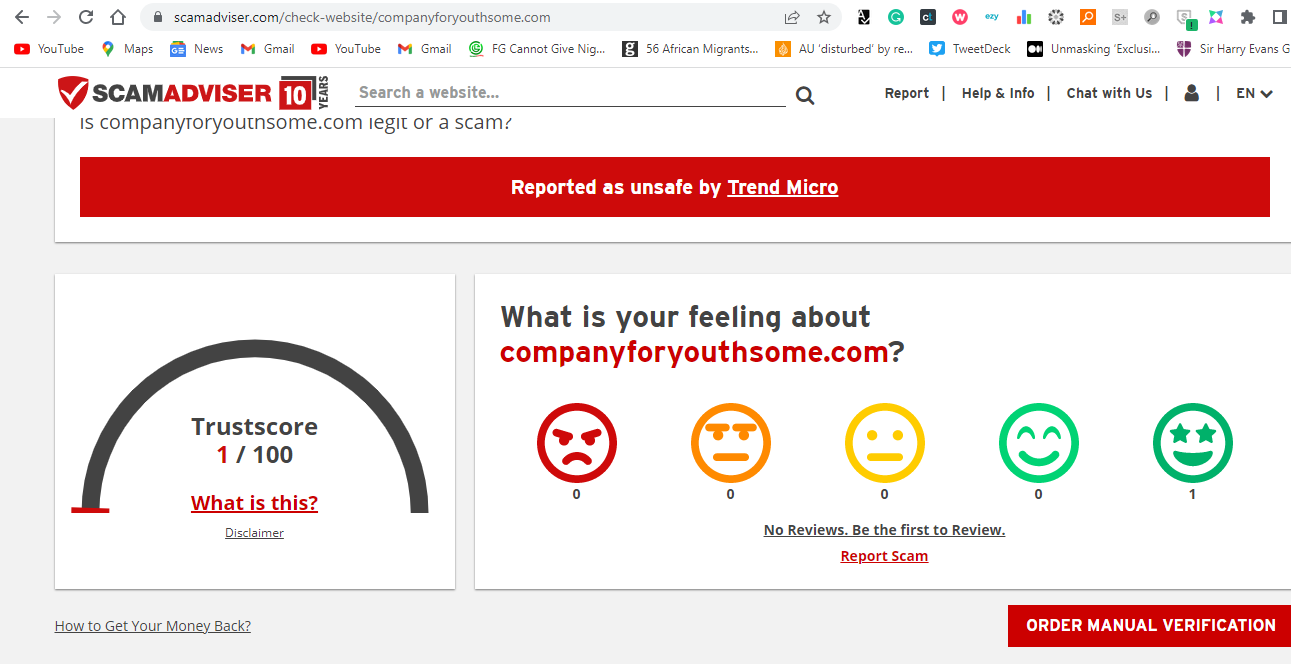Open the Report menu item
The width and height of the screenshot is (1291, 664).
pos(907,93)
